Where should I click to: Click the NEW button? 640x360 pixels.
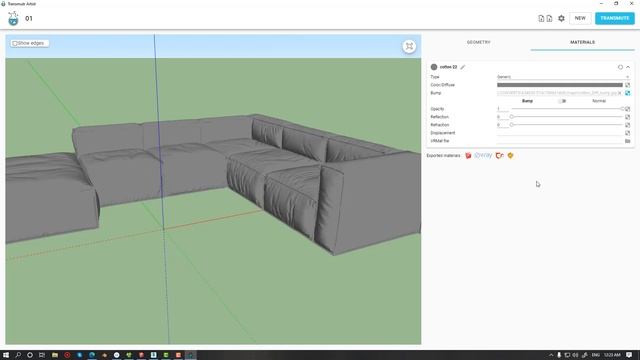[x=580, y=18]
